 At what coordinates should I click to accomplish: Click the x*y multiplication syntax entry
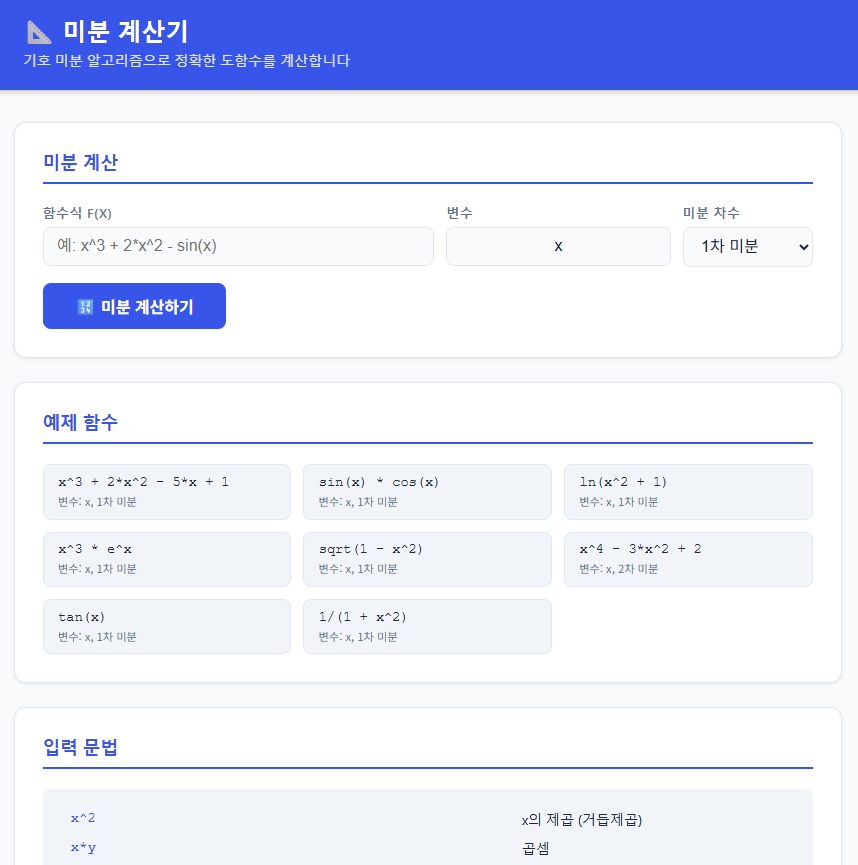[x=83, y=848]
